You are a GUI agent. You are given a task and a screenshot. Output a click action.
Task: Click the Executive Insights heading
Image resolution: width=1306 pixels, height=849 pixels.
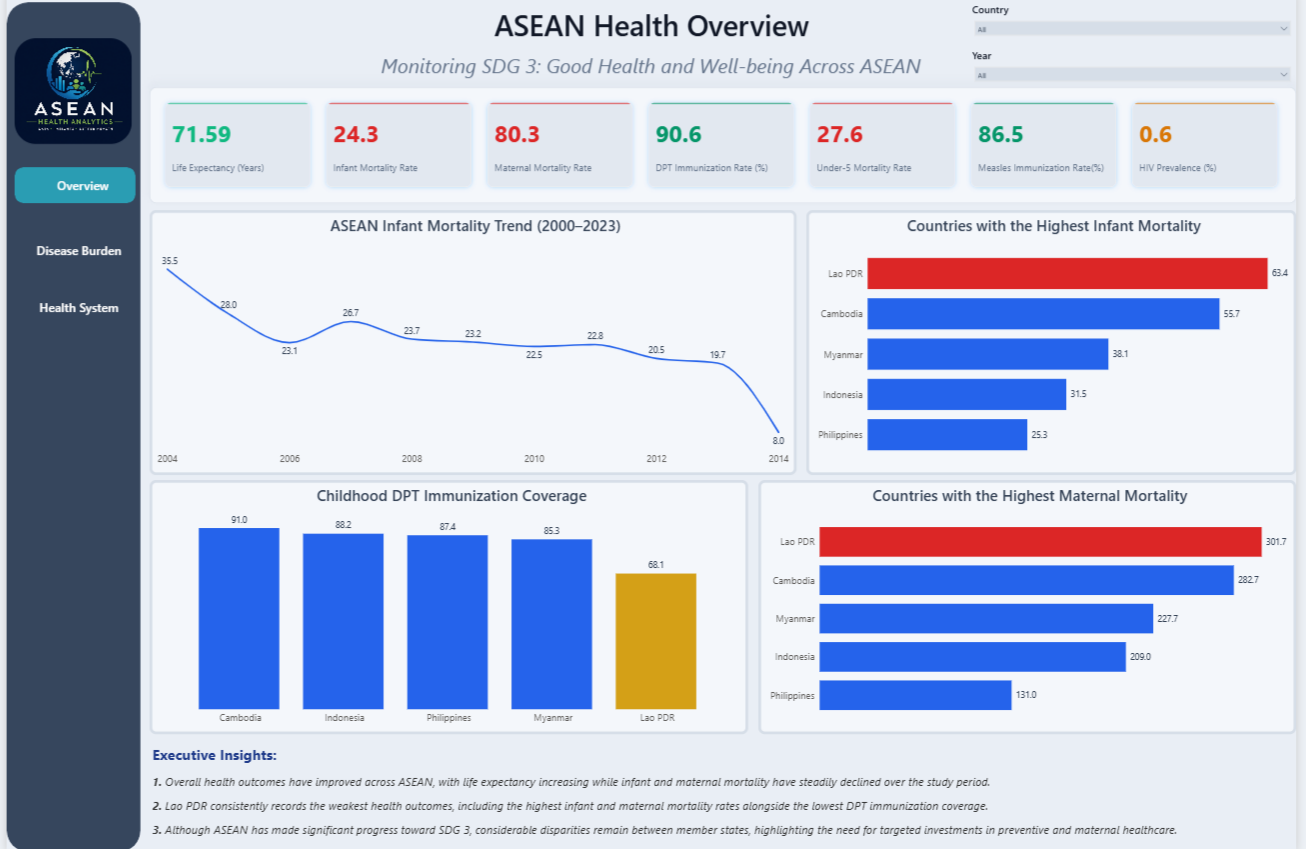click(215, 756)
